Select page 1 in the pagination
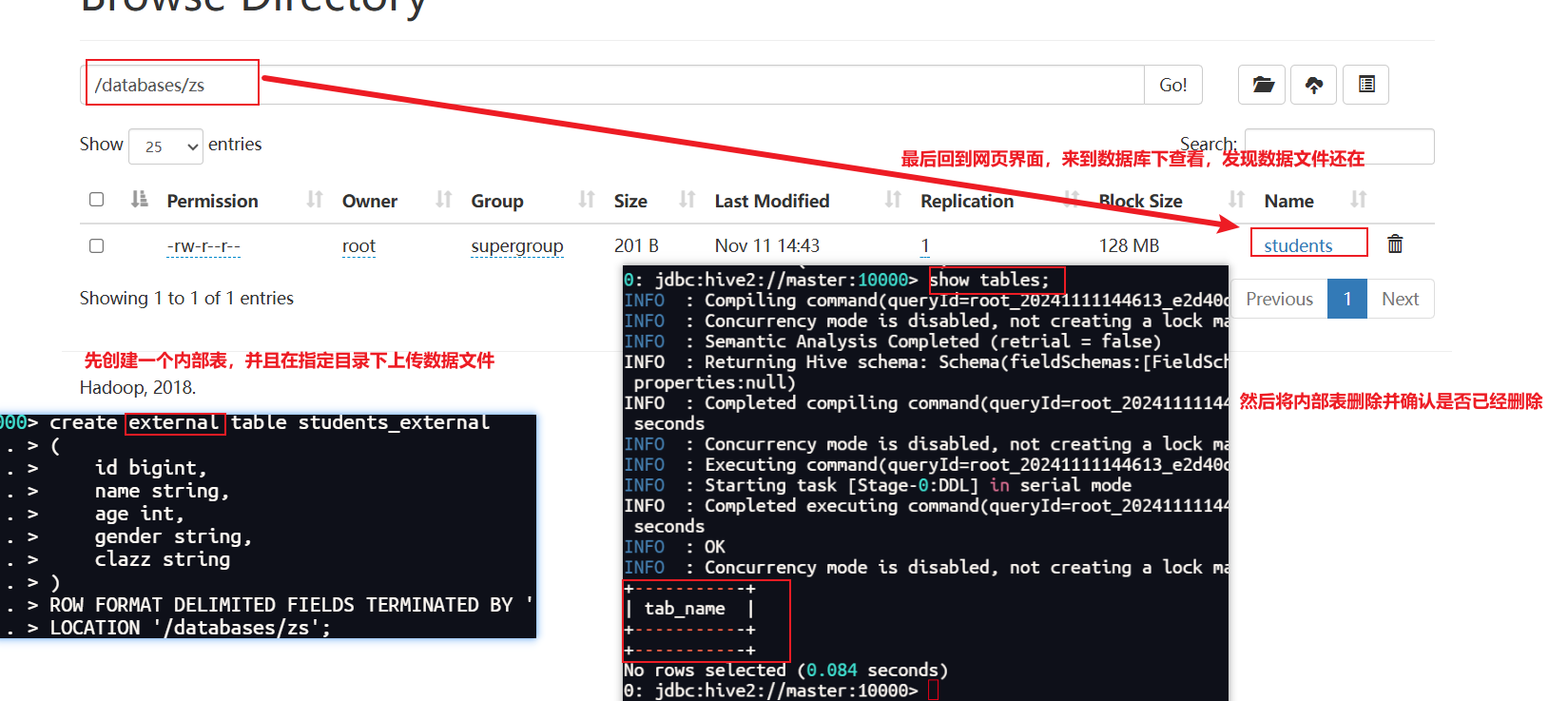The image size is (1568, 701). pyautogui.click(x=1347, y=299)
